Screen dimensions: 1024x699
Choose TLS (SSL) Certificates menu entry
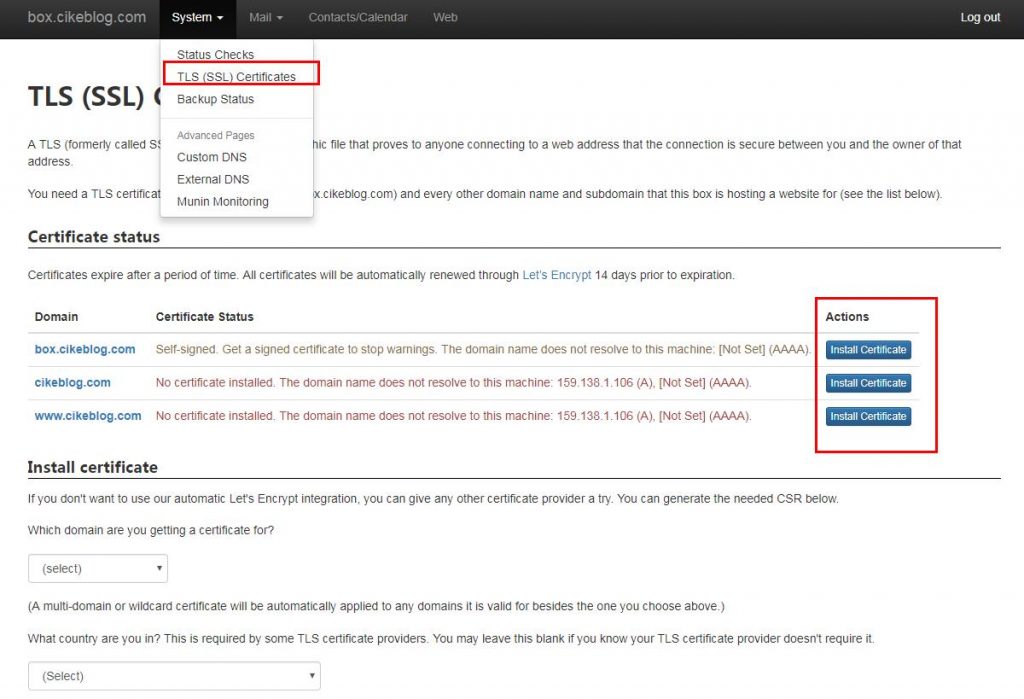click(x=236, y=77)
